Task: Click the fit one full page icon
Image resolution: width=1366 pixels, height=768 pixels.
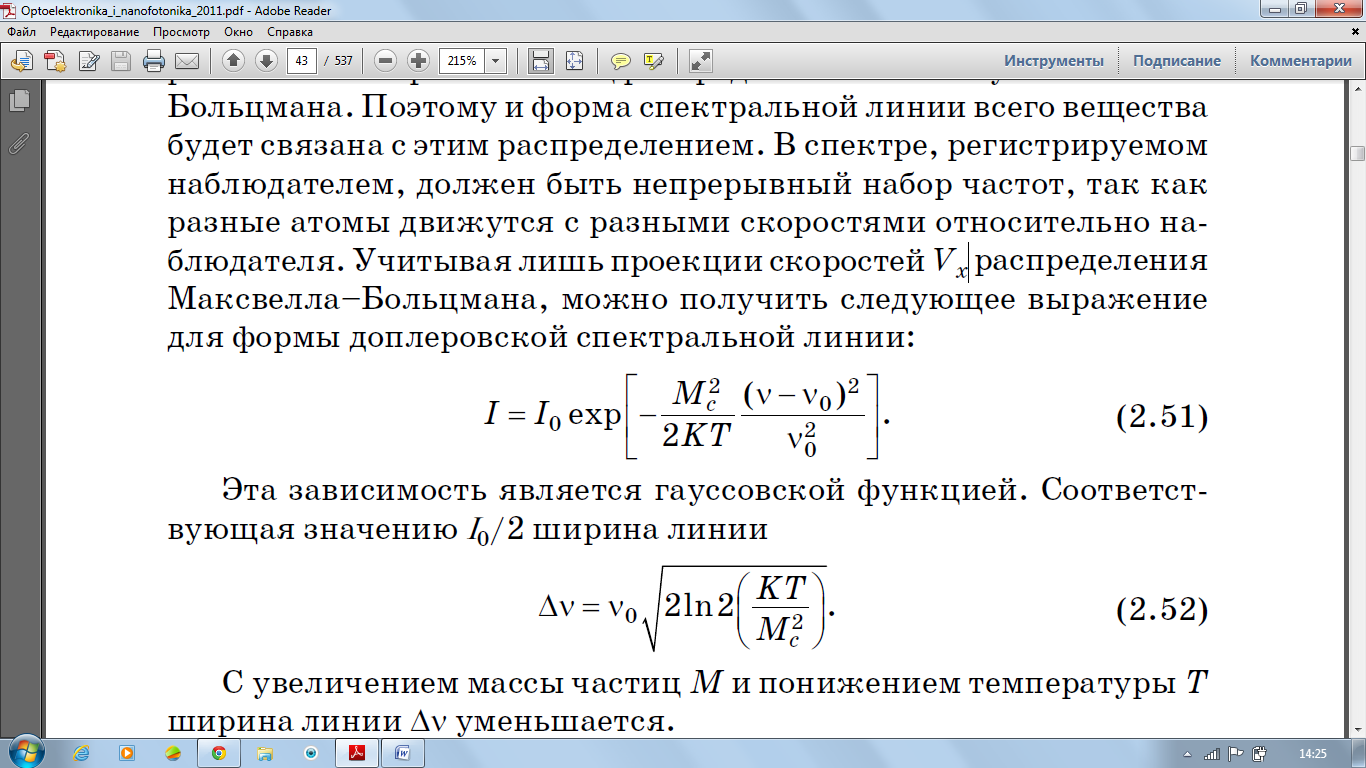Action: [574, 61]
